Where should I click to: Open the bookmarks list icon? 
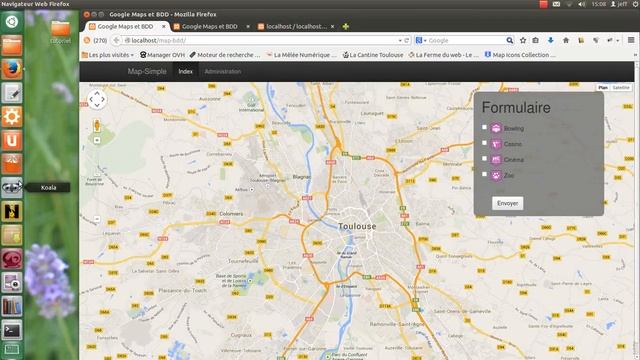pos(536,40)
